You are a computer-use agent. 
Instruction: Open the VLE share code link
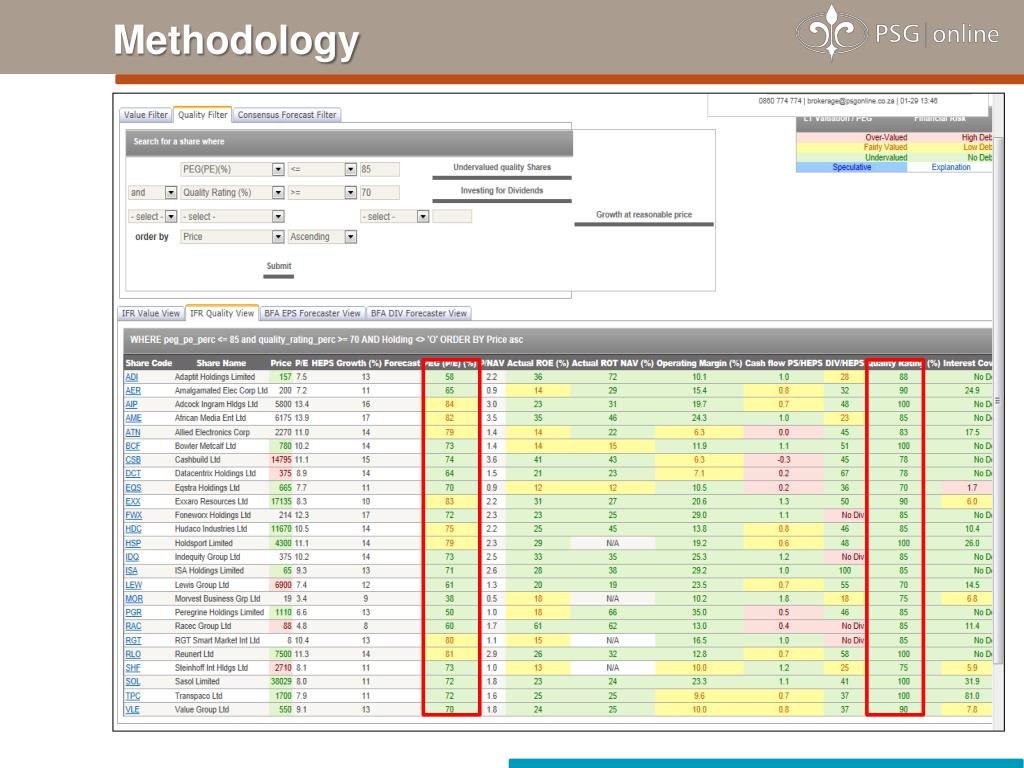pyautogui.click(x=132, y=710)
